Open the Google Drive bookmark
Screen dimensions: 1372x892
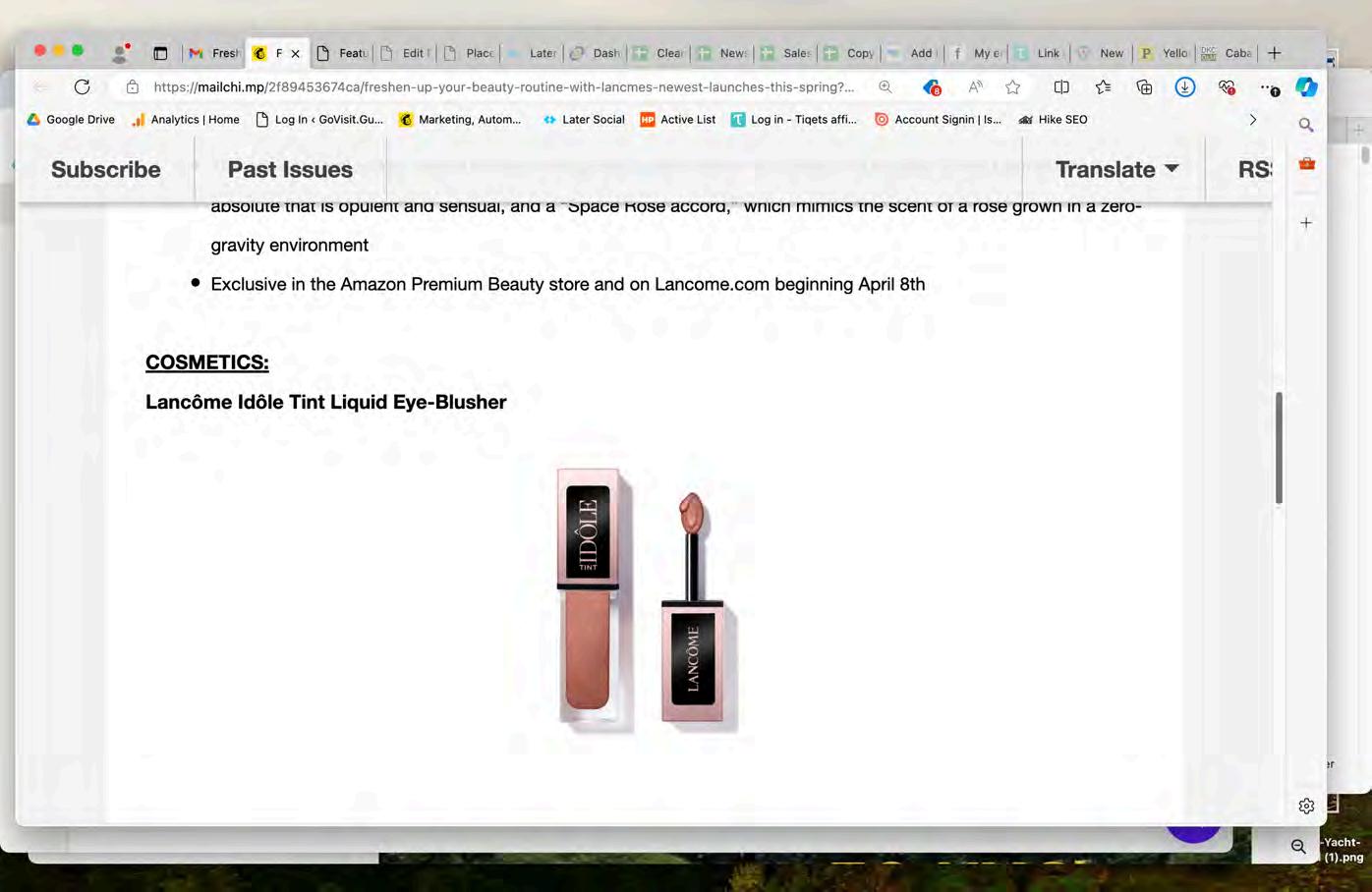pos(71,120)
